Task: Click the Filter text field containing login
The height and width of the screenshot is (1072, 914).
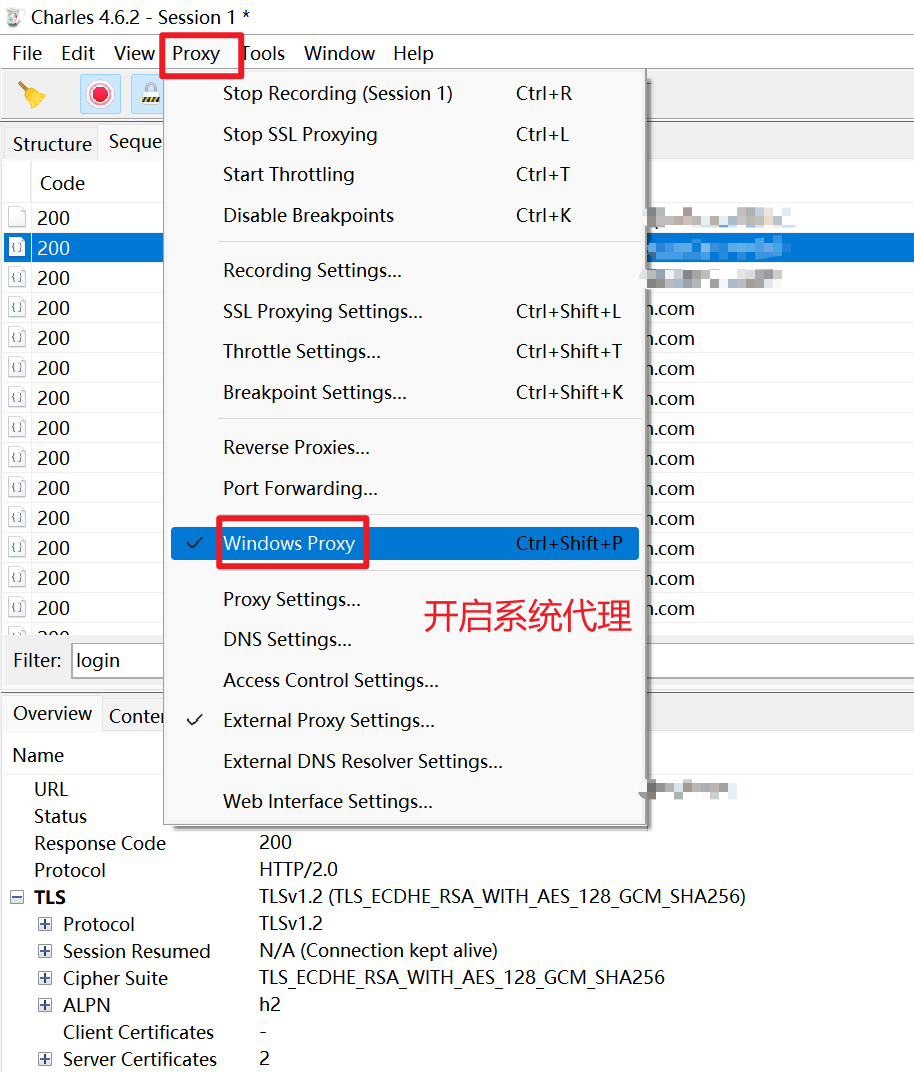Action: (x=118, y=660)
